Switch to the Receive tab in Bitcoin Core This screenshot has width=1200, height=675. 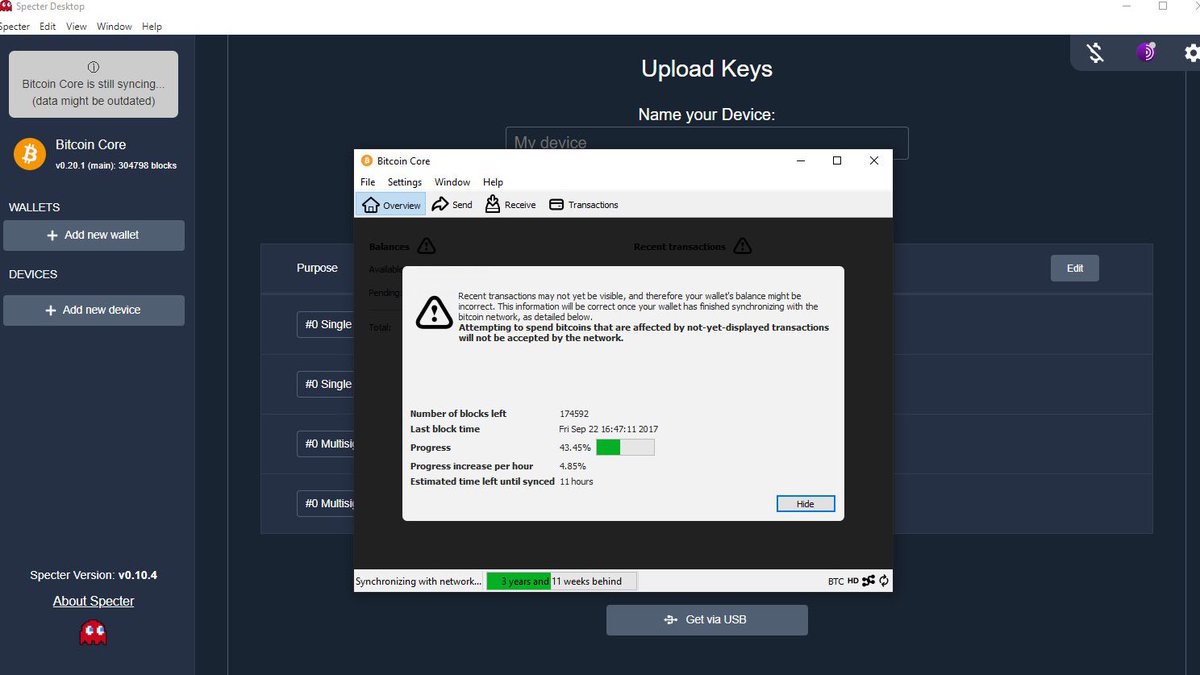510,204
